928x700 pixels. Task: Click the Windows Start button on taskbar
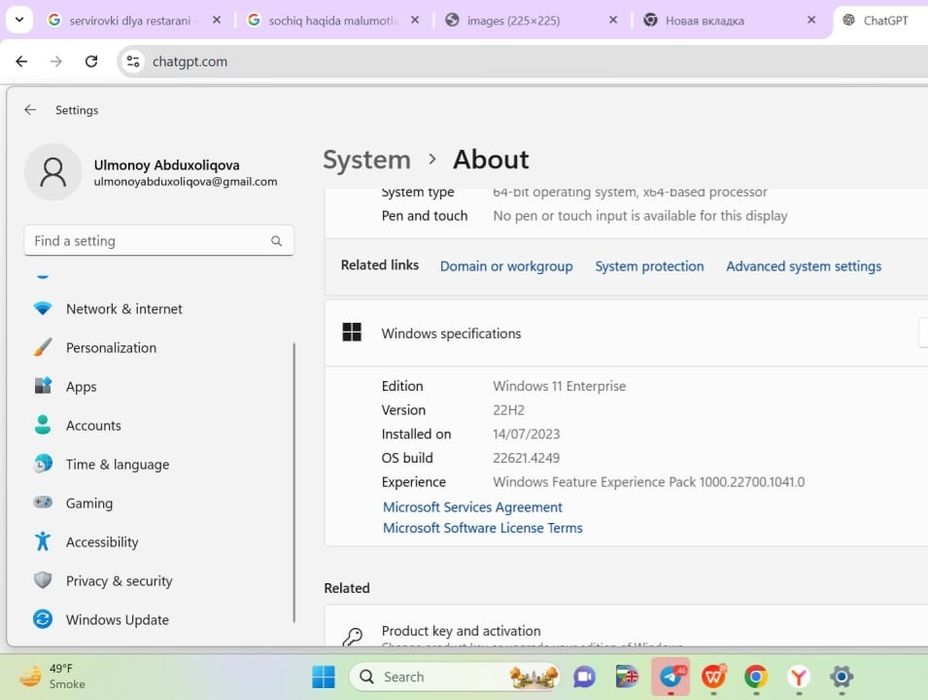tap(323, 677)
